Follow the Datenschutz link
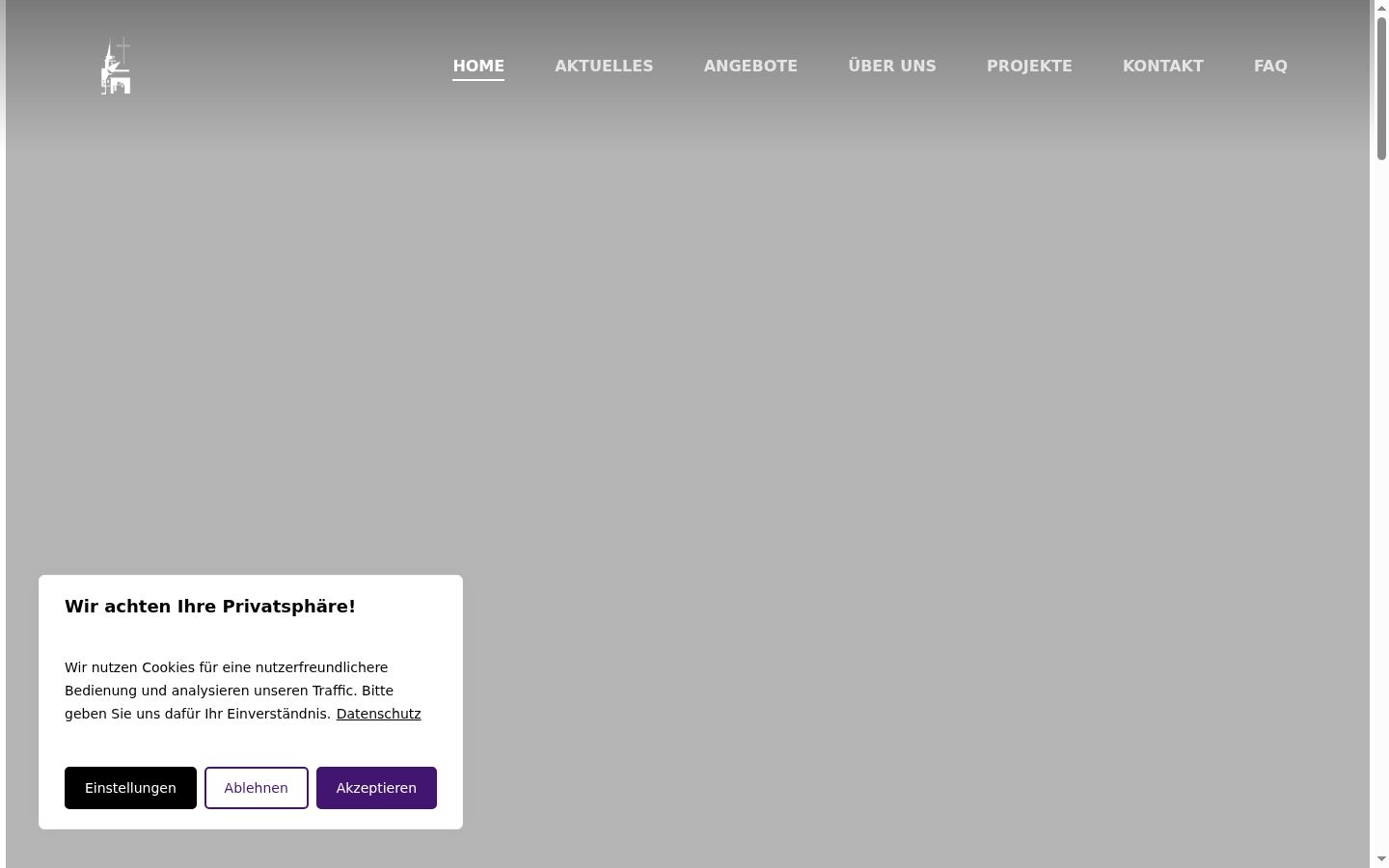The width and height of the screenshot is (1389, 868). pyautogui.click(x=378, y=714)
